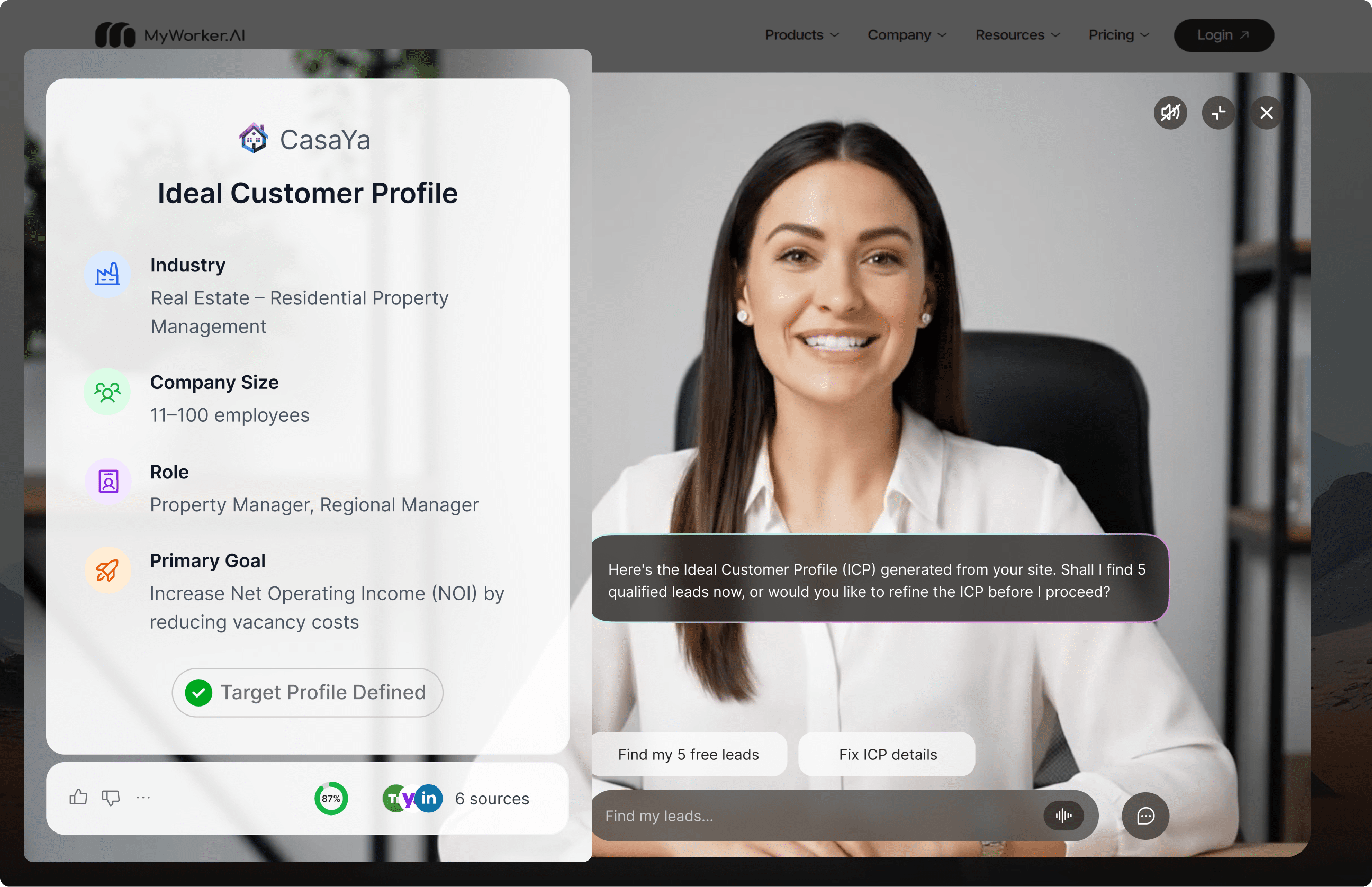Click the 87% confidence progress ring
The width and height of the screenshot is (1372, 887).
click(331, 798)
